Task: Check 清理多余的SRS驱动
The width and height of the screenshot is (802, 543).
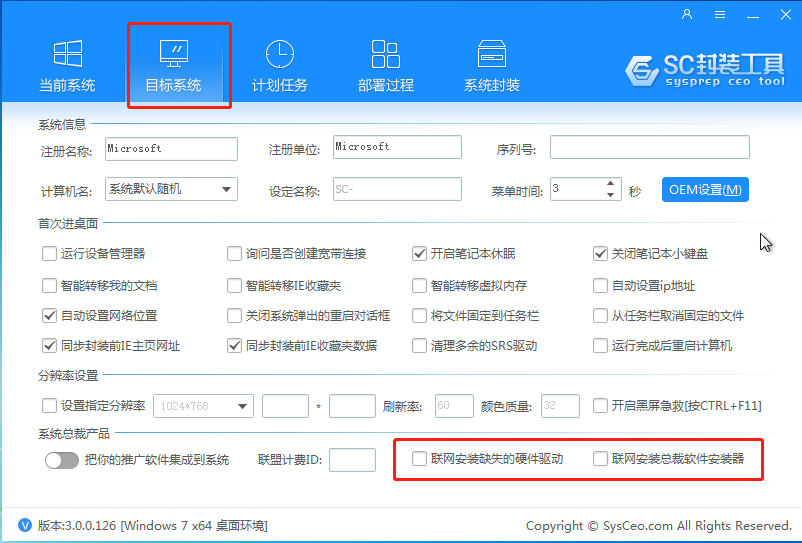Action: 419,346
